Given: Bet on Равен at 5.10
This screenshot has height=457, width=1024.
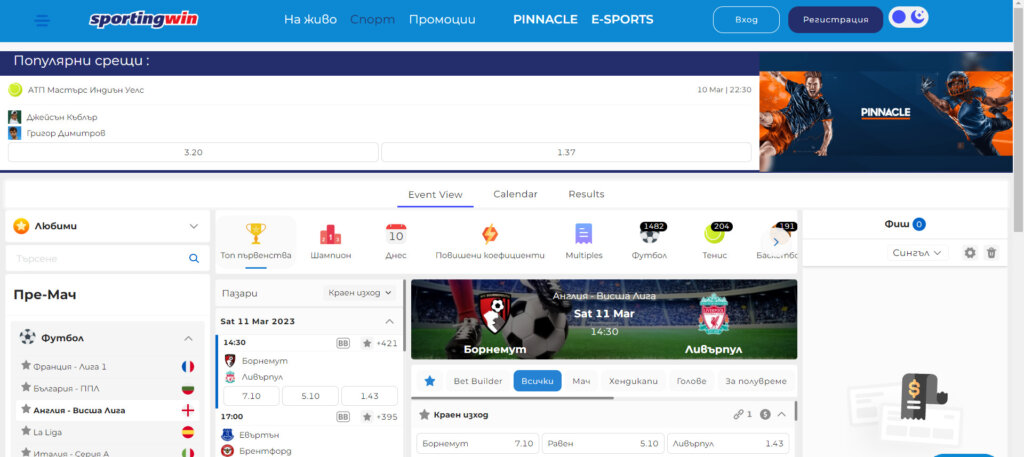Looking at the screenshot, I should (x=603, y=443).
